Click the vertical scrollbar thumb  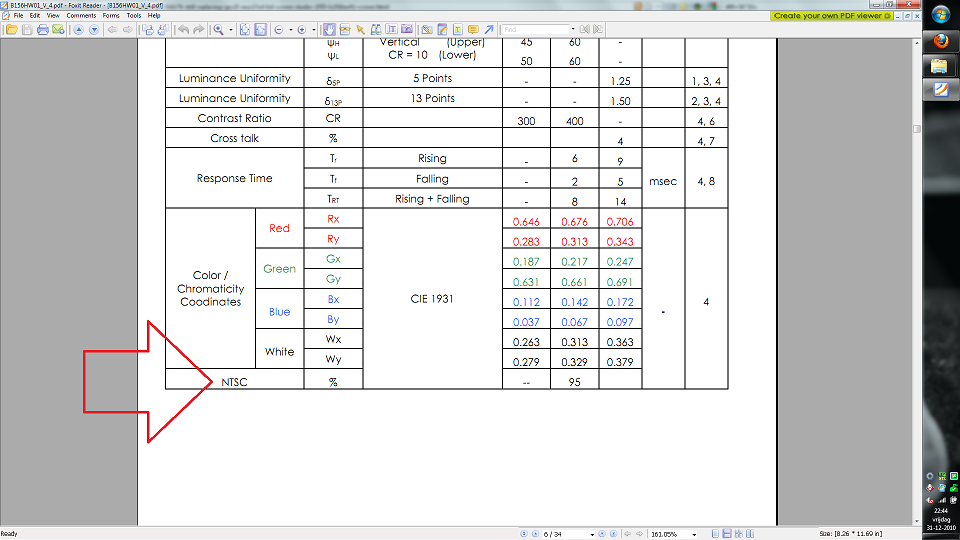tap(917, 129)
